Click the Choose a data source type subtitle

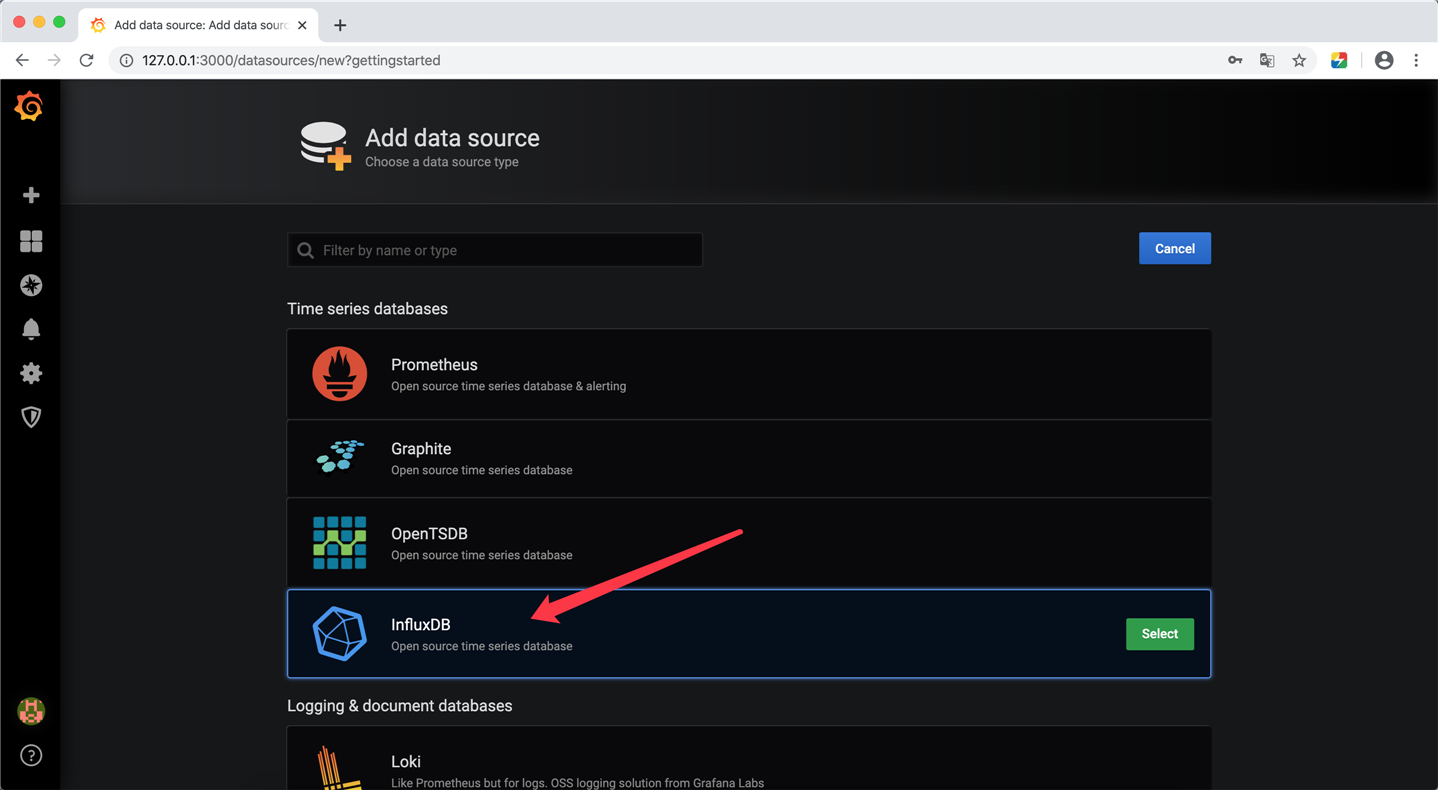(x=442, y=162)
